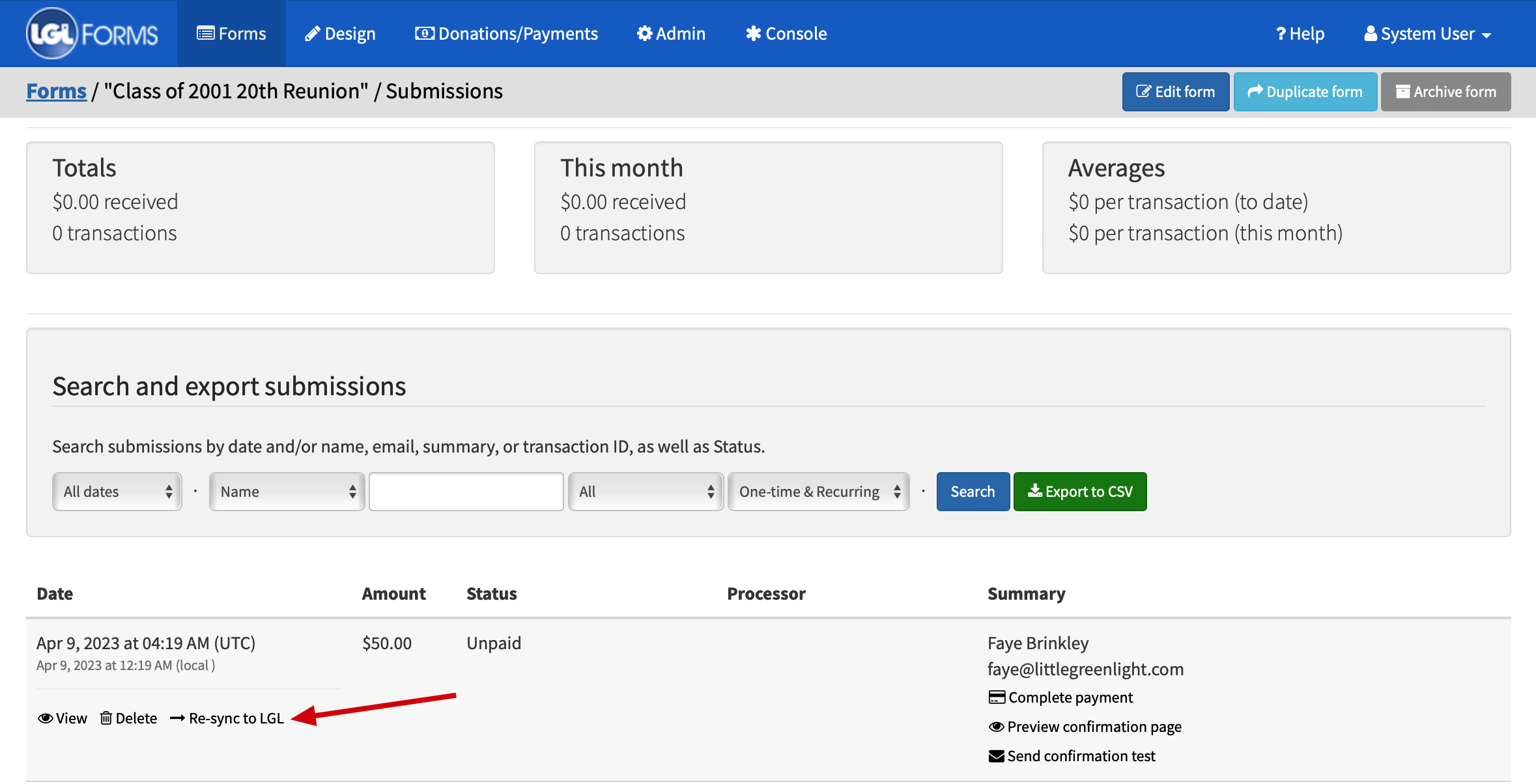Click the Admin gear icon

coord(644,33)
